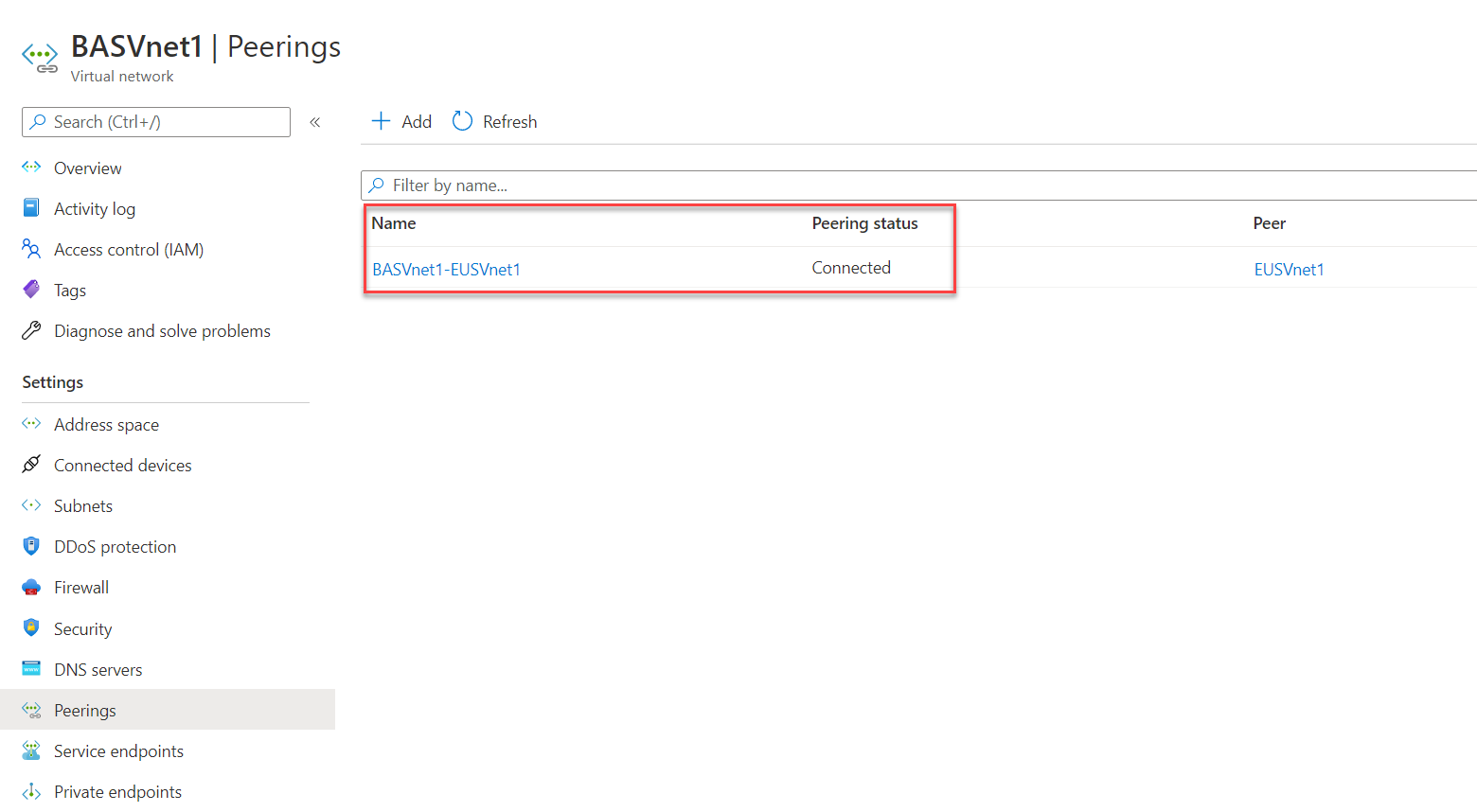
Task: Click the Private endpoints icon
Action: [31, 791]
